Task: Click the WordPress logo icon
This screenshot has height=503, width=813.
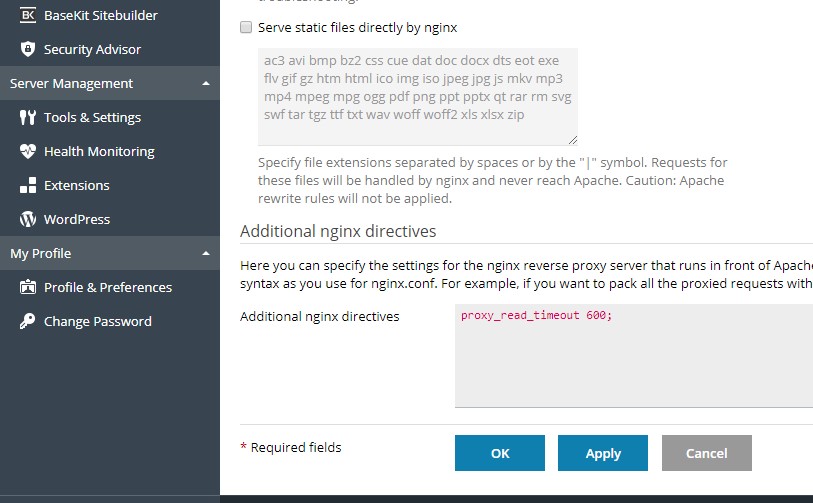Action: (x=27, y=219)
